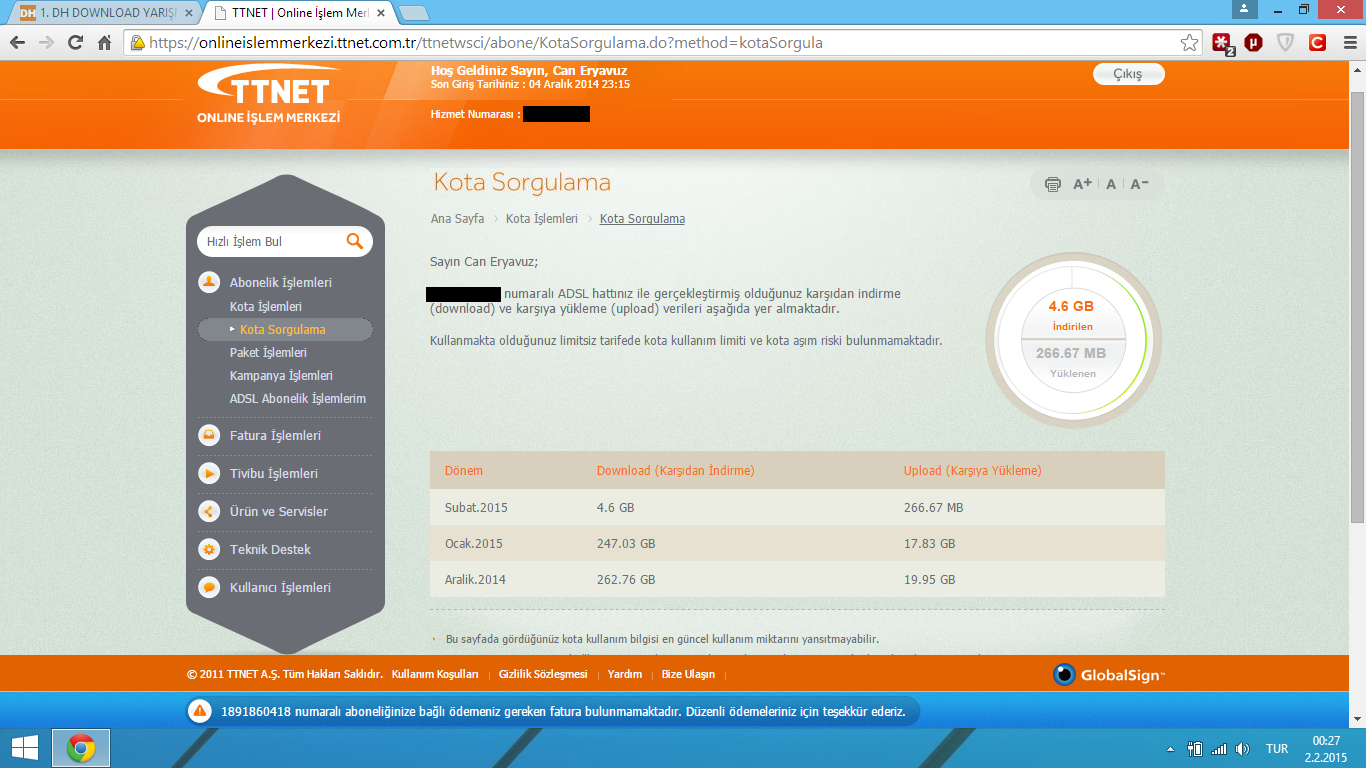Click the volume tray icon
The image size is (1366, 768).
(1242, 749)
